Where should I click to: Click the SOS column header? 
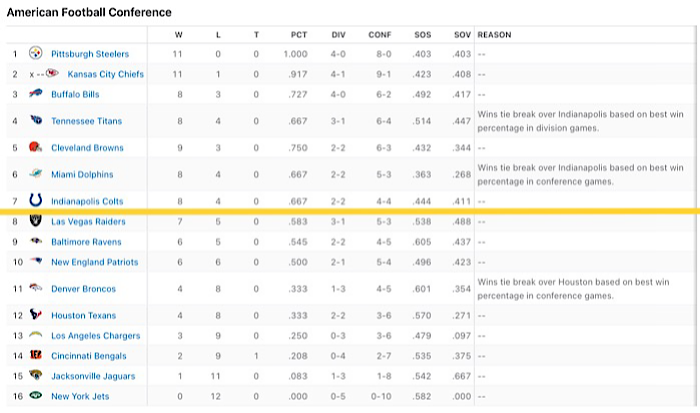[x=422, y=35]
